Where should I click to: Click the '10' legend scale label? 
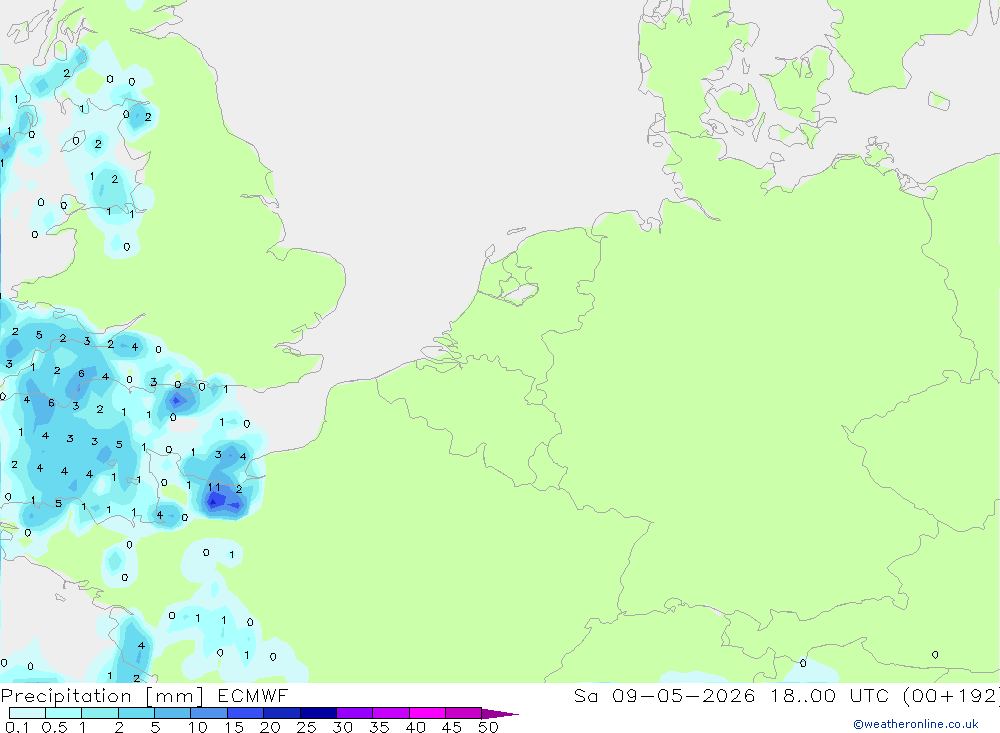(x=198, y=727)
